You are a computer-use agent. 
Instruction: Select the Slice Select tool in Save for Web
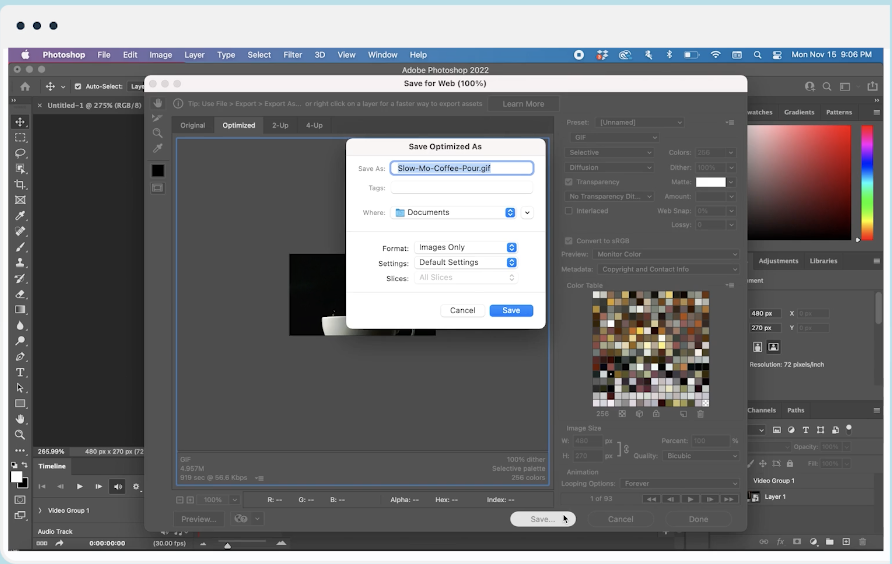point(158,118)
